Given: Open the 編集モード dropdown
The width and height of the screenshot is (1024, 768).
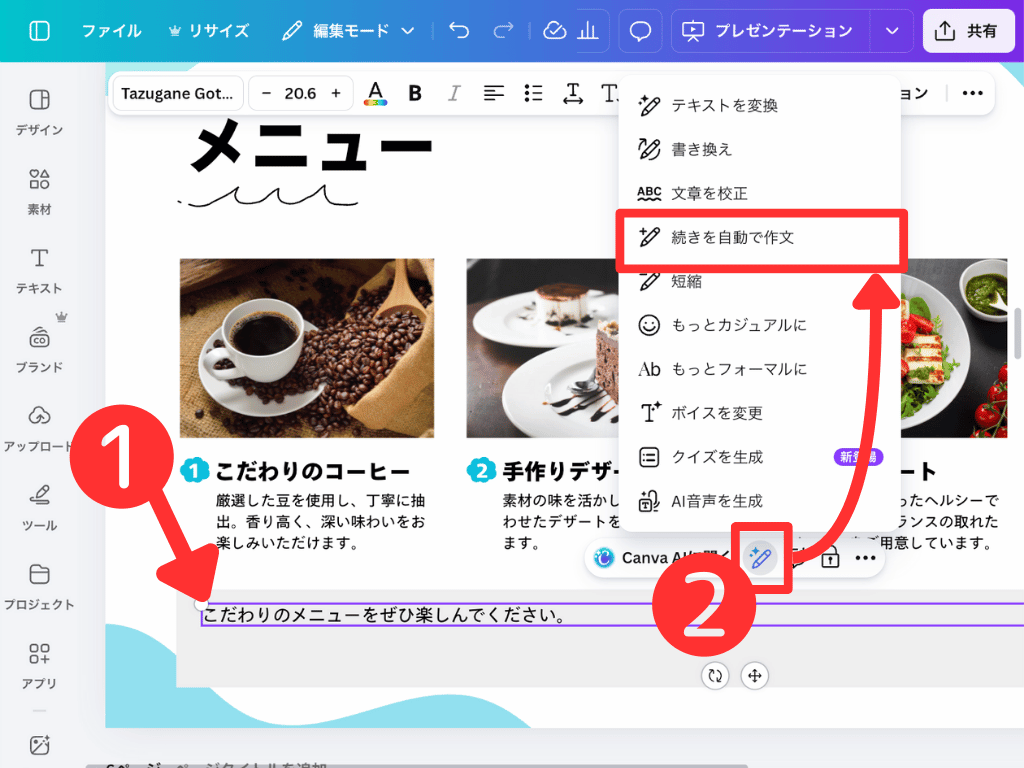Looking at the screenshot, I should (x=345, y=30).
